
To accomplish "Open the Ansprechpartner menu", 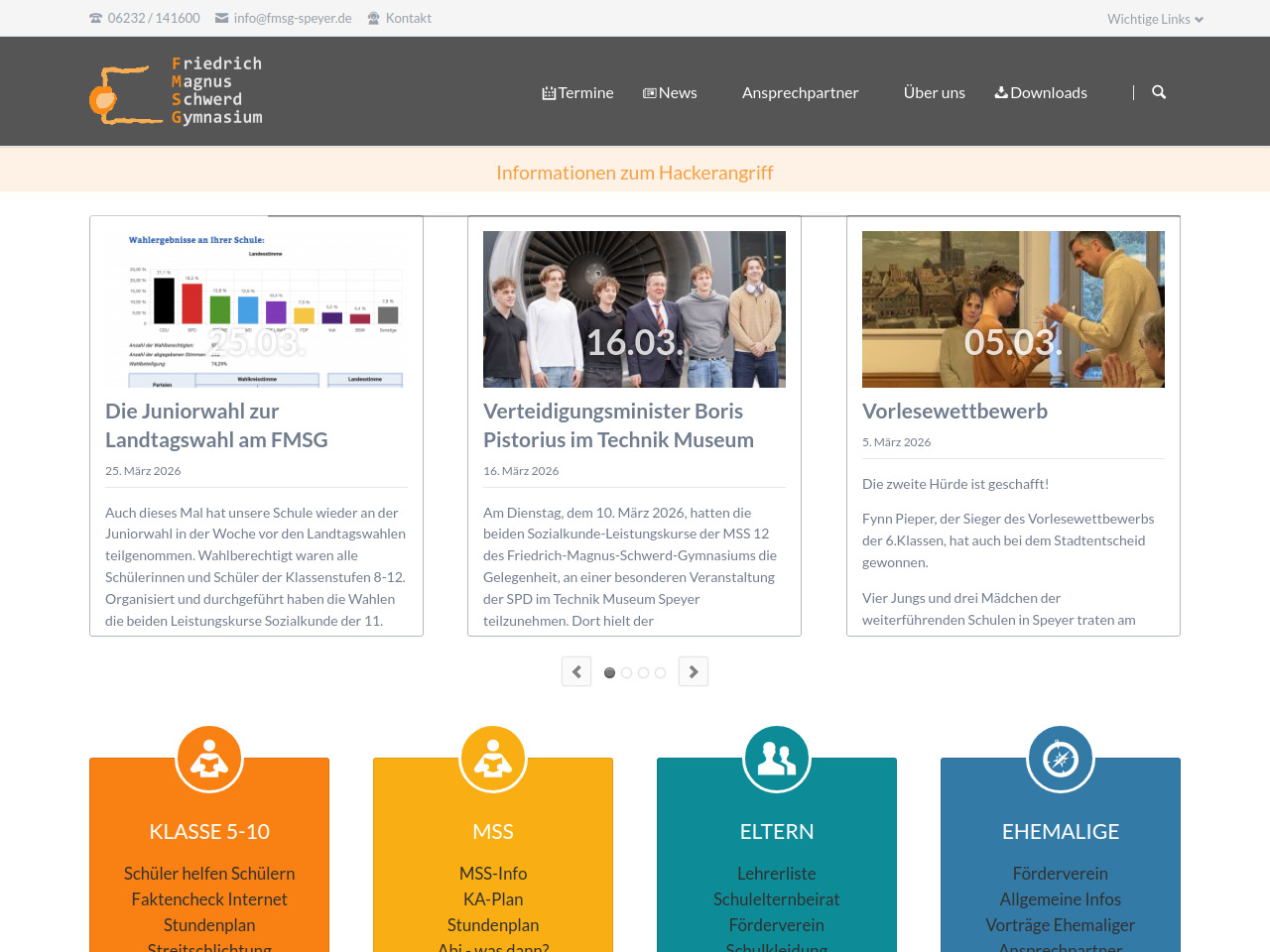I will 800,92.
